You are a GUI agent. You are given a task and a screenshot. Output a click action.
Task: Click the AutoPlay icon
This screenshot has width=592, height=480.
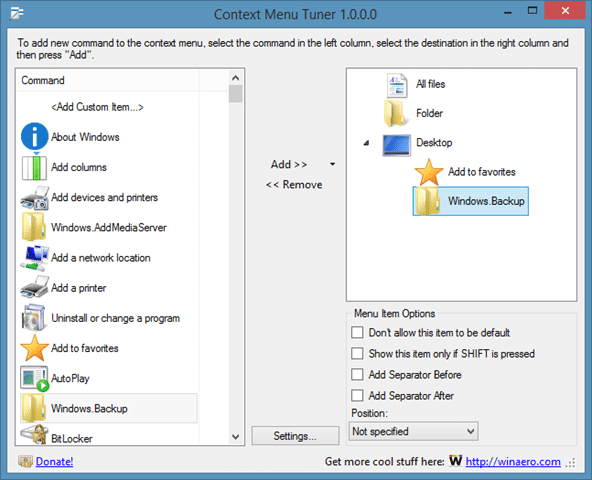point(34,378)
